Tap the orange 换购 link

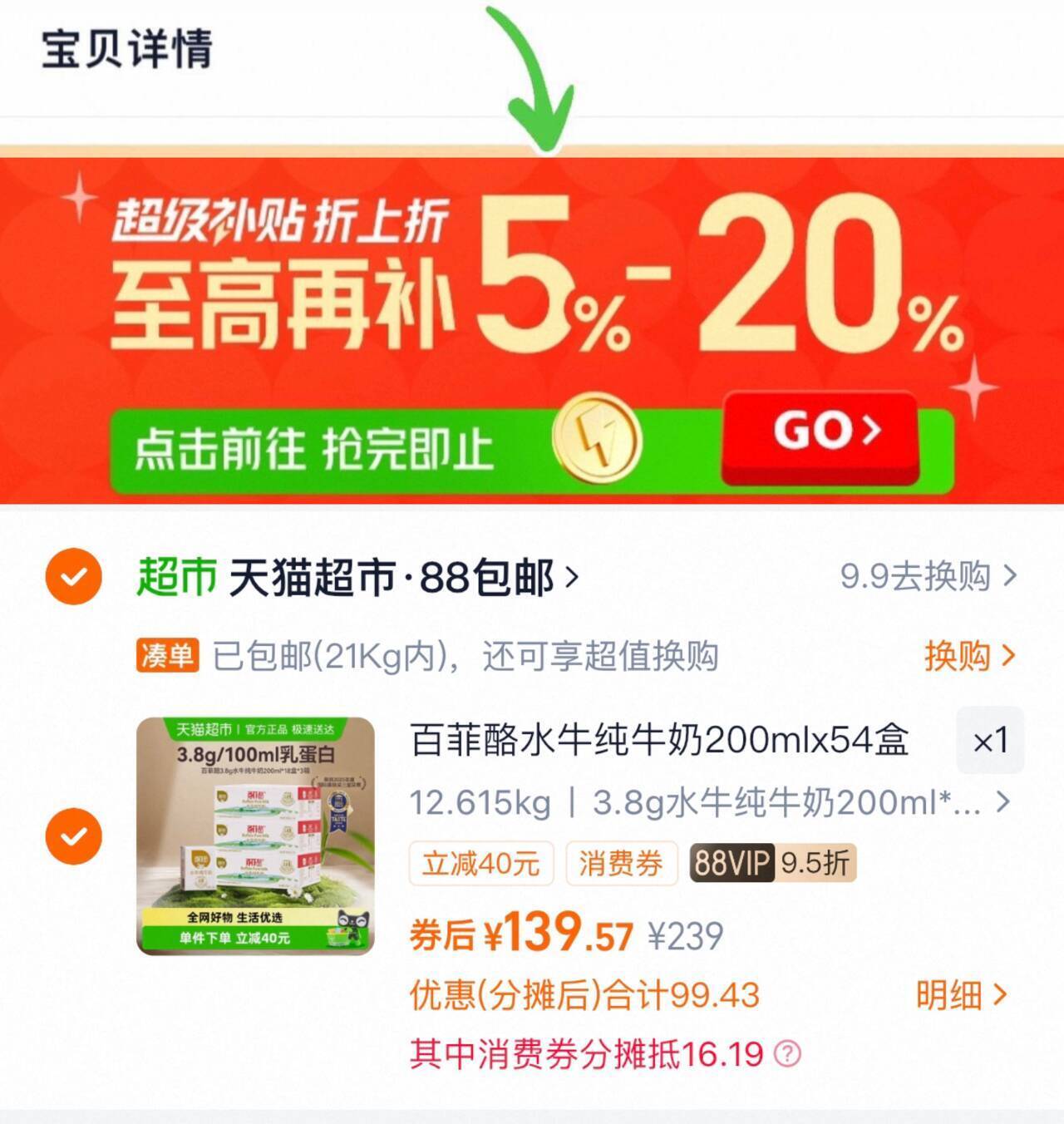click(x=970, y=656)
